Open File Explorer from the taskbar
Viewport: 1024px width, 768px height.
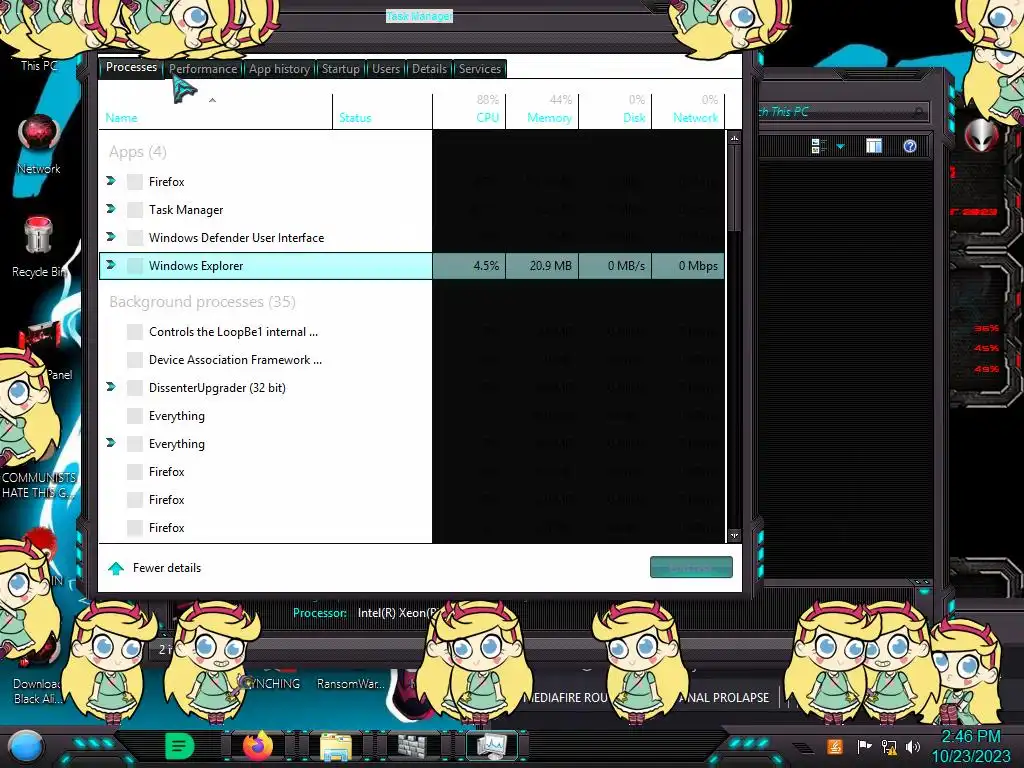point(336,746)
